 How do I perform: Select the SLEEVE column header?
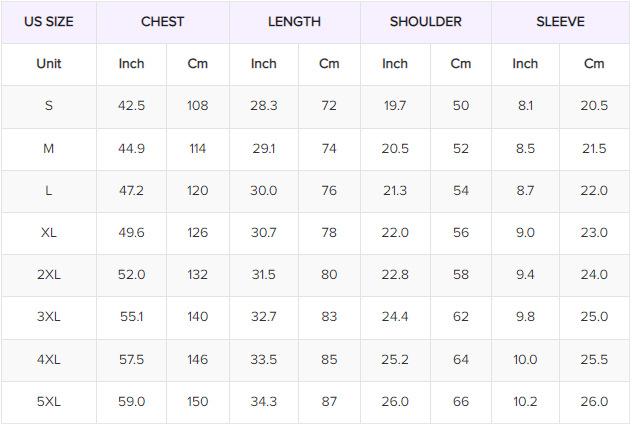[560, 21]
